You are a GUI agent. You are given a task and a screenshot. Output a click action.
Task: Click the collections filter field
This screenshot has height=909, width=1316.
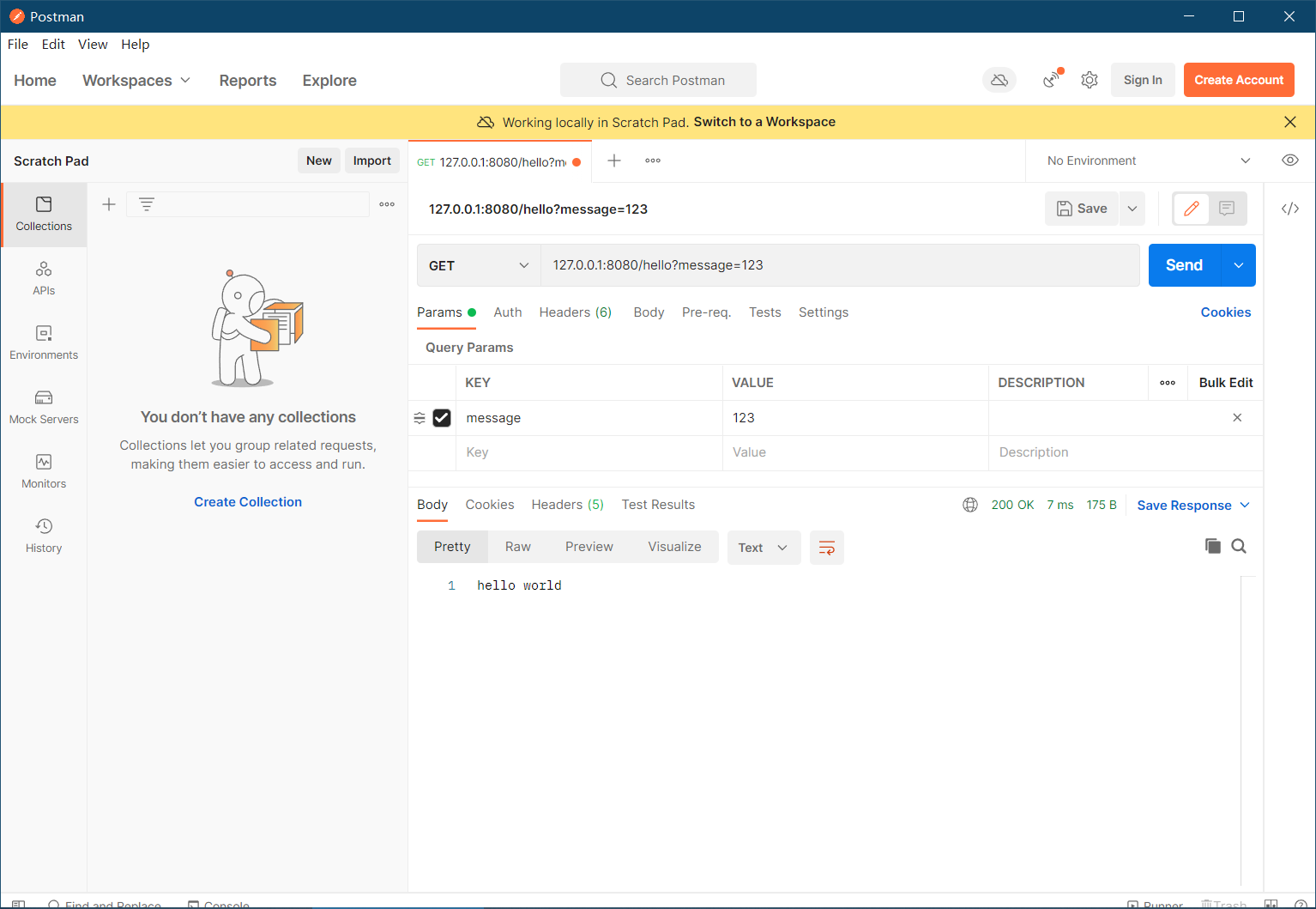click(x=248, y=204)
